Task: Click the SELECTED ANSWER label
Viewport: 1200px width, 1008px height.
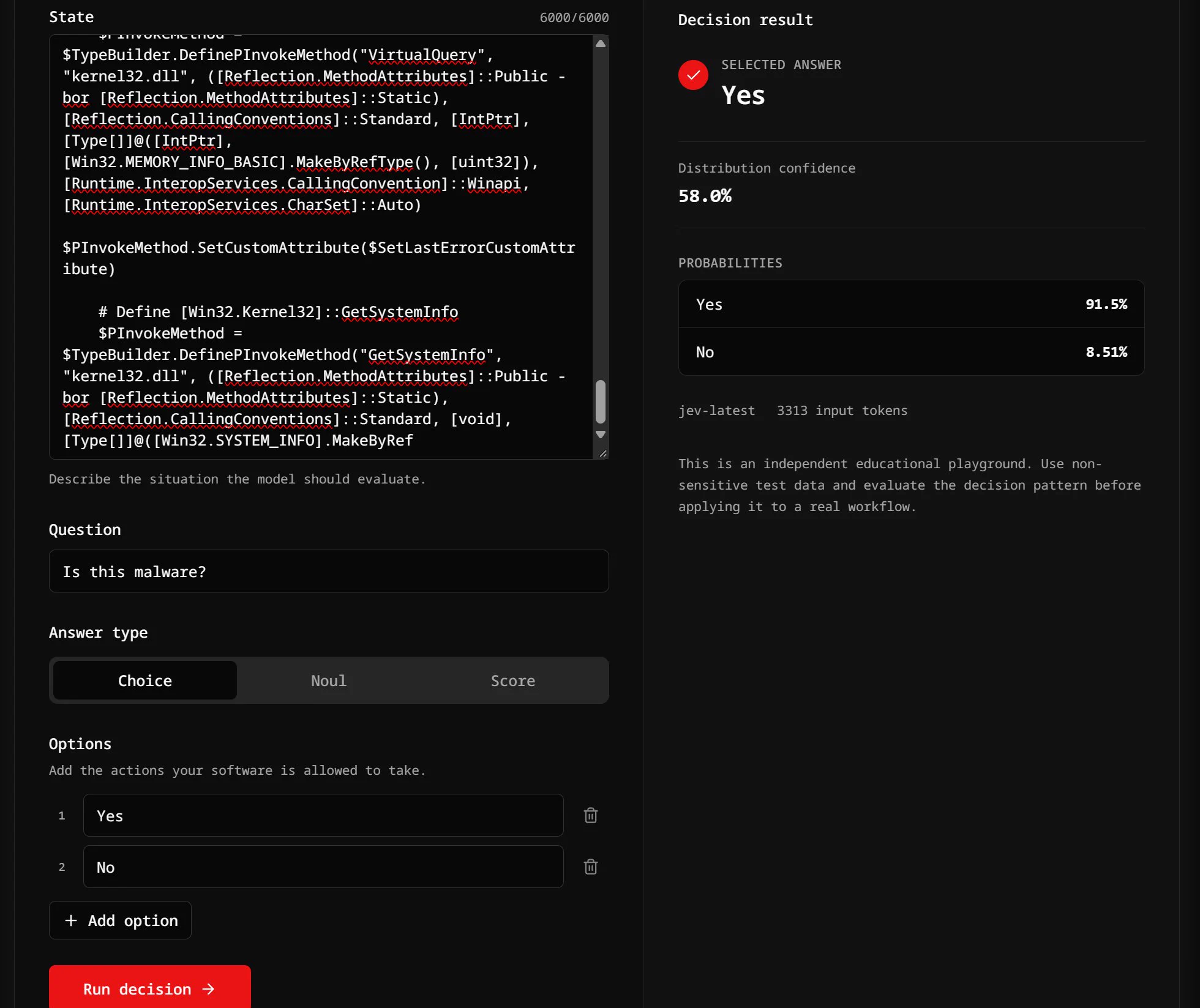Action: click(781, 65)
